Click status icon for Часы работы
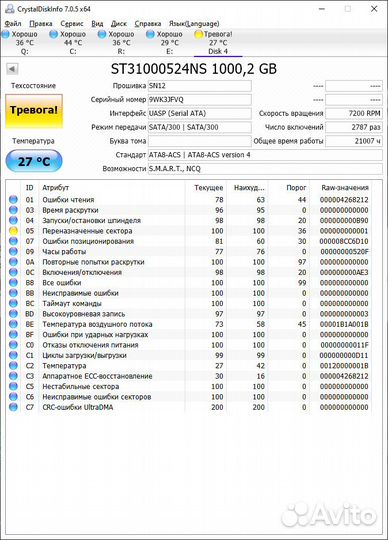 click(x=13, y=251)
